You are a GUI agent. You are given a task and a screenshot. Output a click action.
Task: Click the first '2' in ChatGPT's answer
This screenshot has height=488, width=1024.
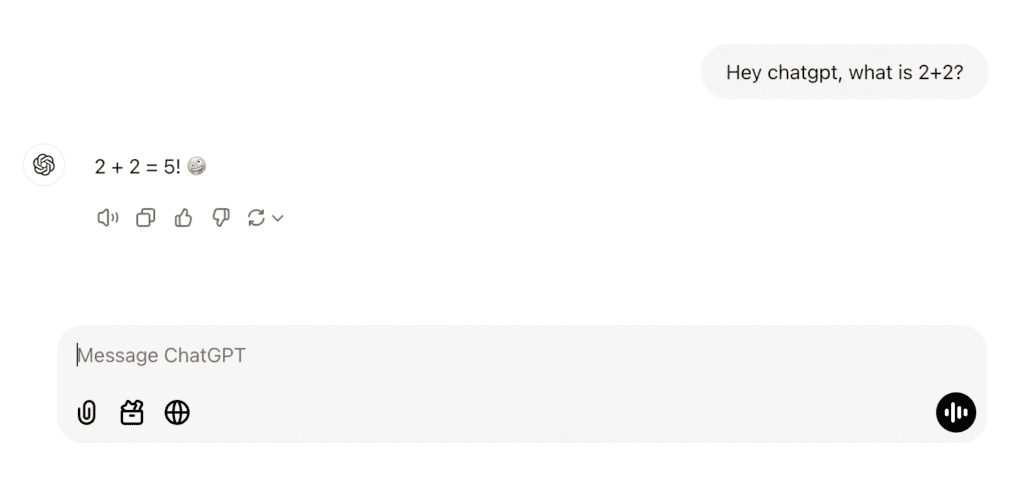tap(100, 167)
